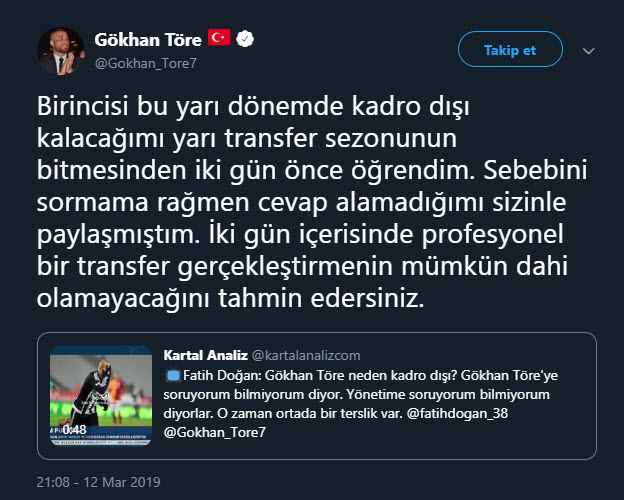The height and width of the screenshot is (500, 624).
Task: Open the 21:08 - 12 Mar 2019 timestamp
Action: pos(98,482)
